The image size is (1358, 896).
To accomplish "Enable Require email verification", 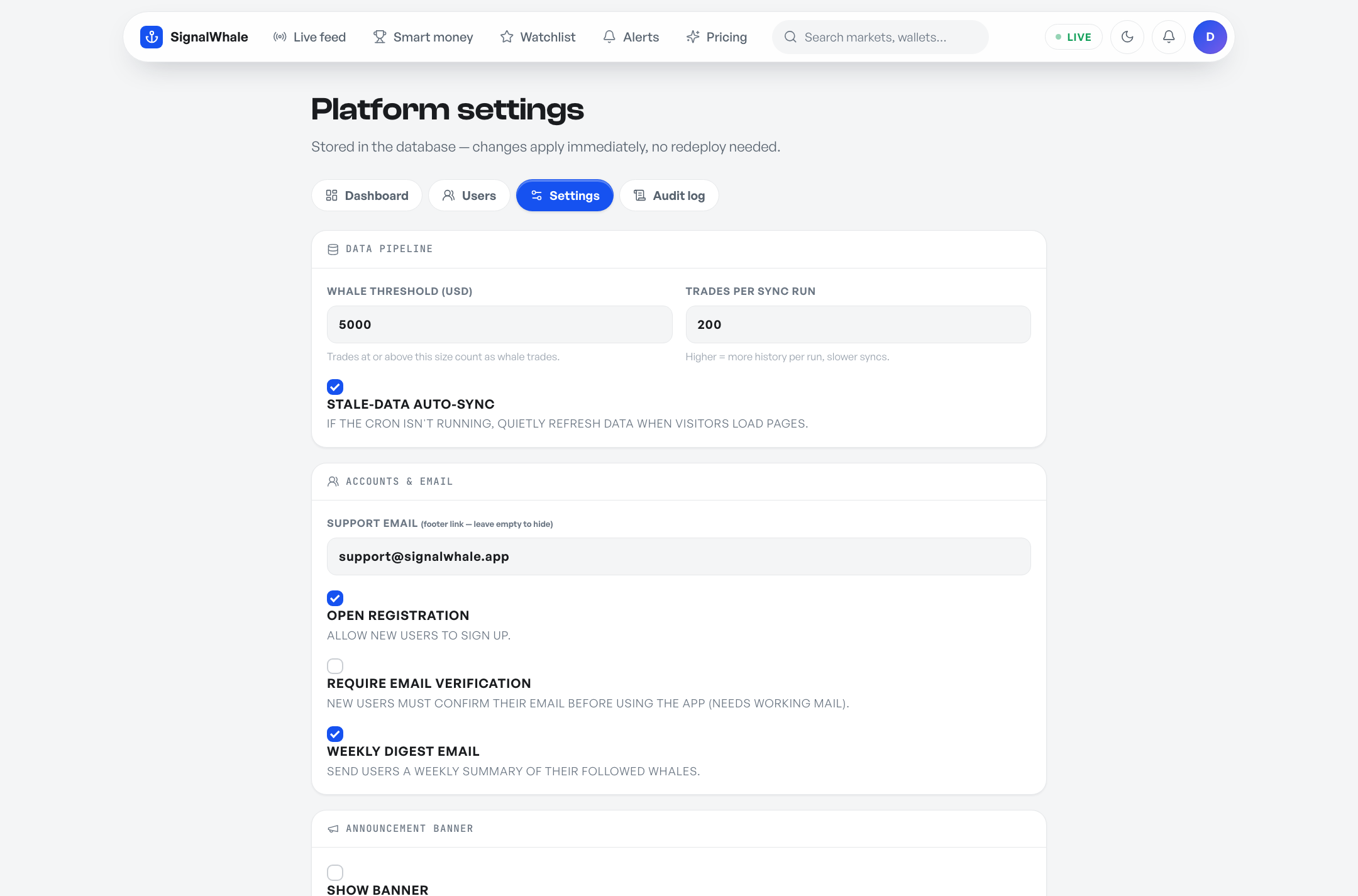I will click(335, 666).
